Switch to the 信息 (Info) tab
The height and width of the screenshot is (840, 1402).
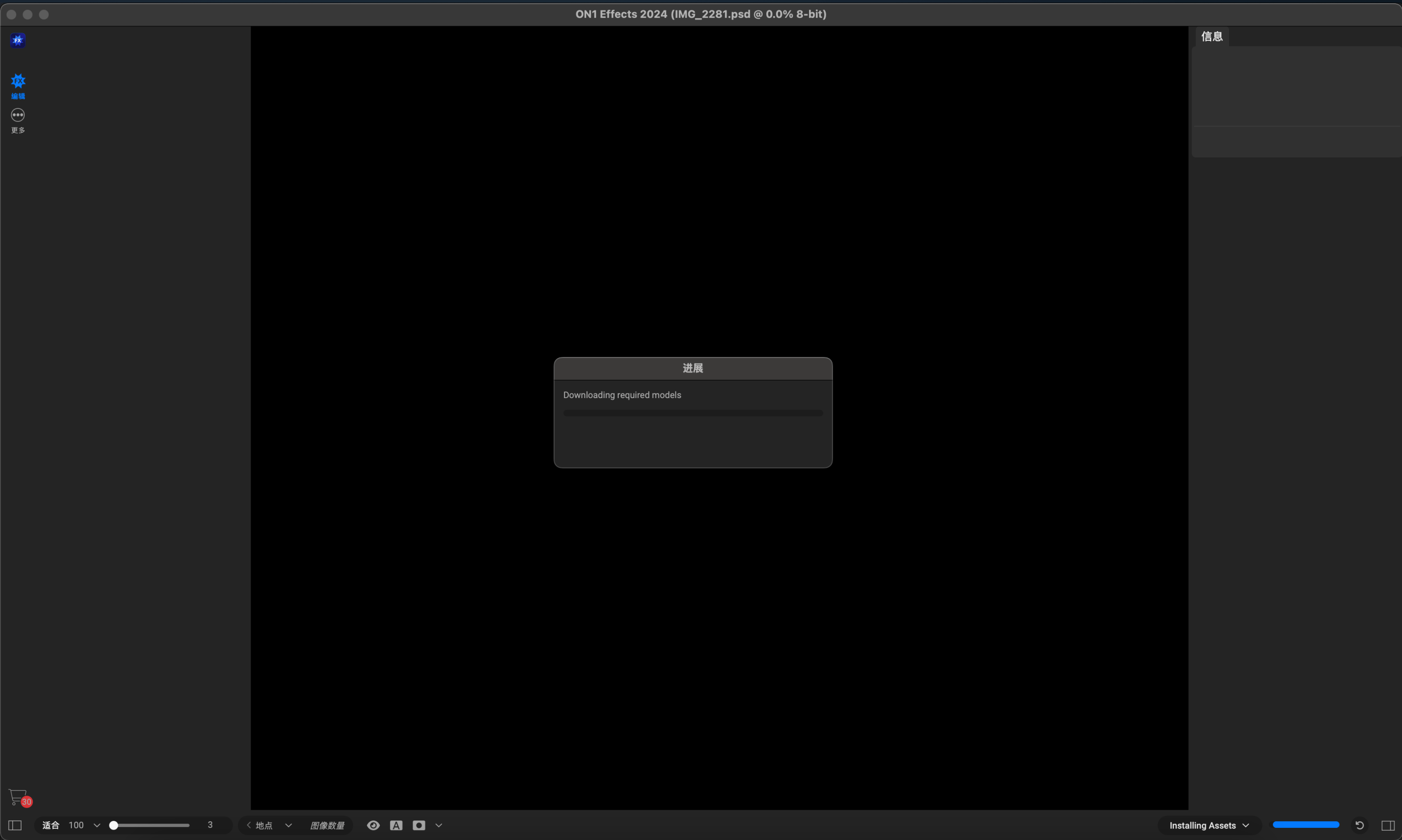[x=1212, y=37]
